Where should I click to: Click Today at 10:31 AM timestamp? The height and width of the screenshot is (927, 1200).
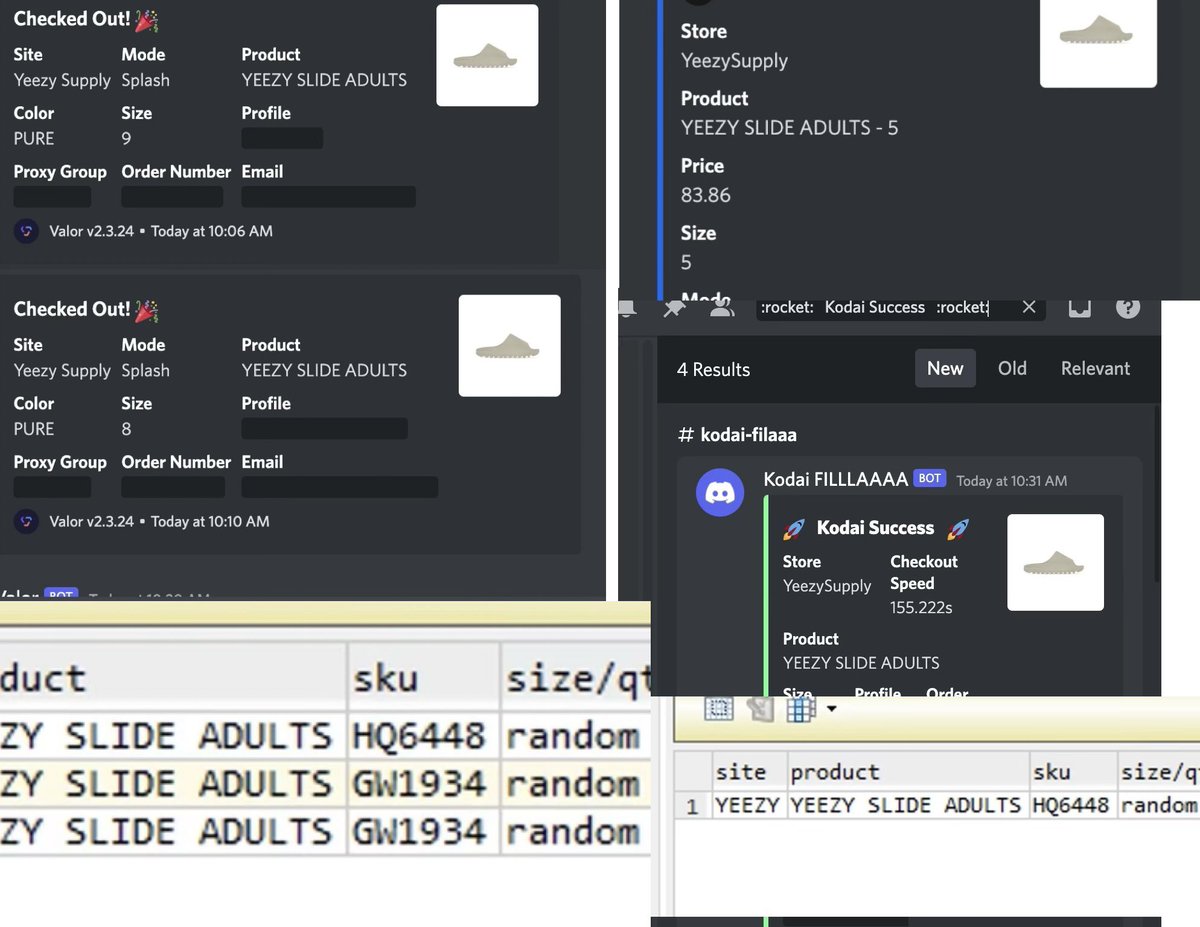click(x=1011, y=481)
